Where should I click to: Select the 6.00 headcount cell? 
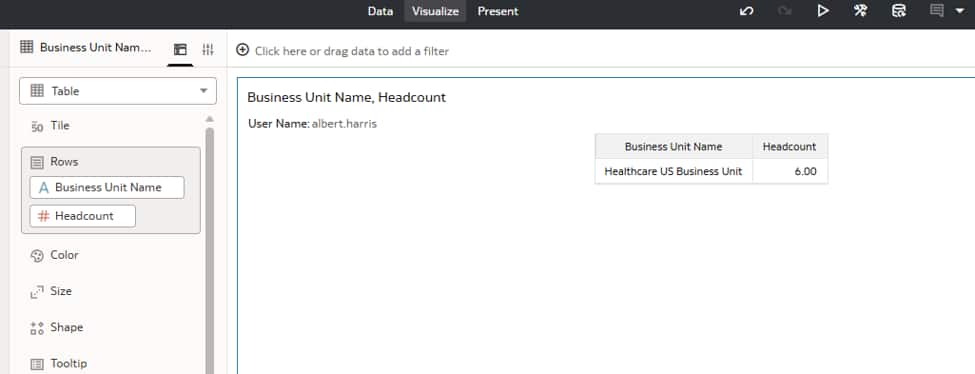(x=790, y=171)
